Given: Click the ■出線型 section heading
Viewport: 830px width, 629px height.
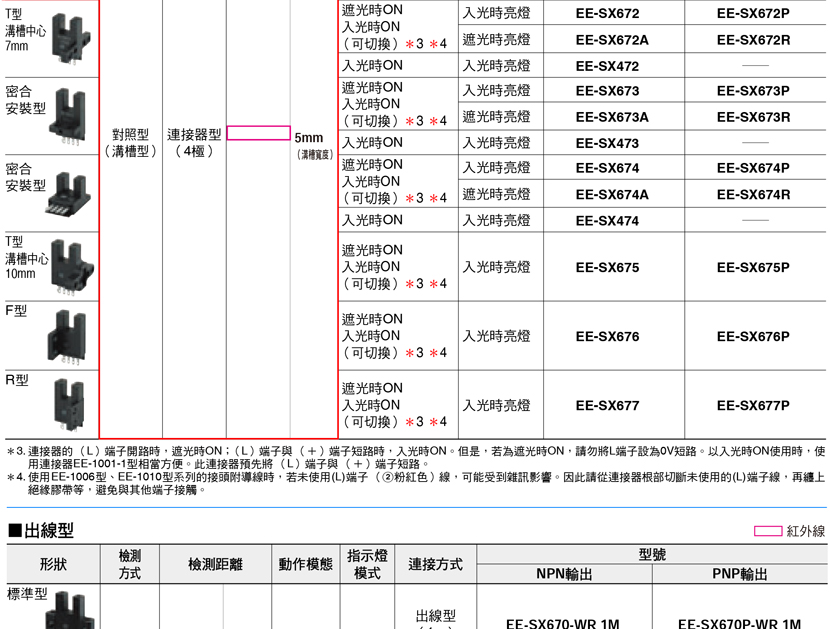Looking at the screenshot, I should pos(41,531).
